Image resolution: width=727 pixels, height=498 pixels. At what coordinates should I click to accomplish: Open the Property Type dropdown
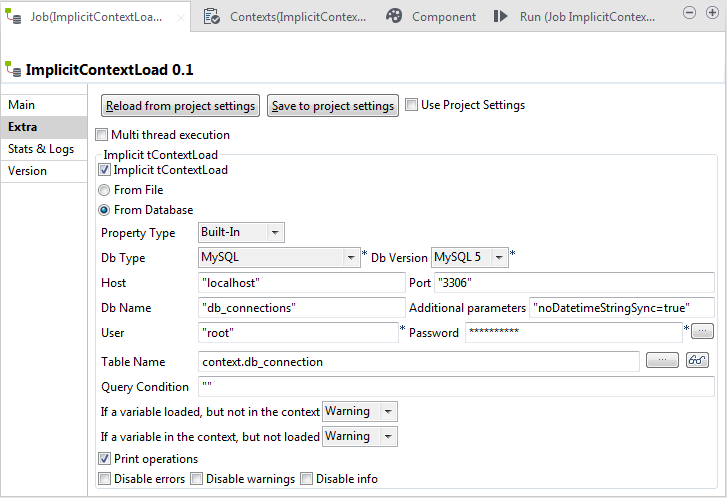pyautogui.click(x=241, y=233)
